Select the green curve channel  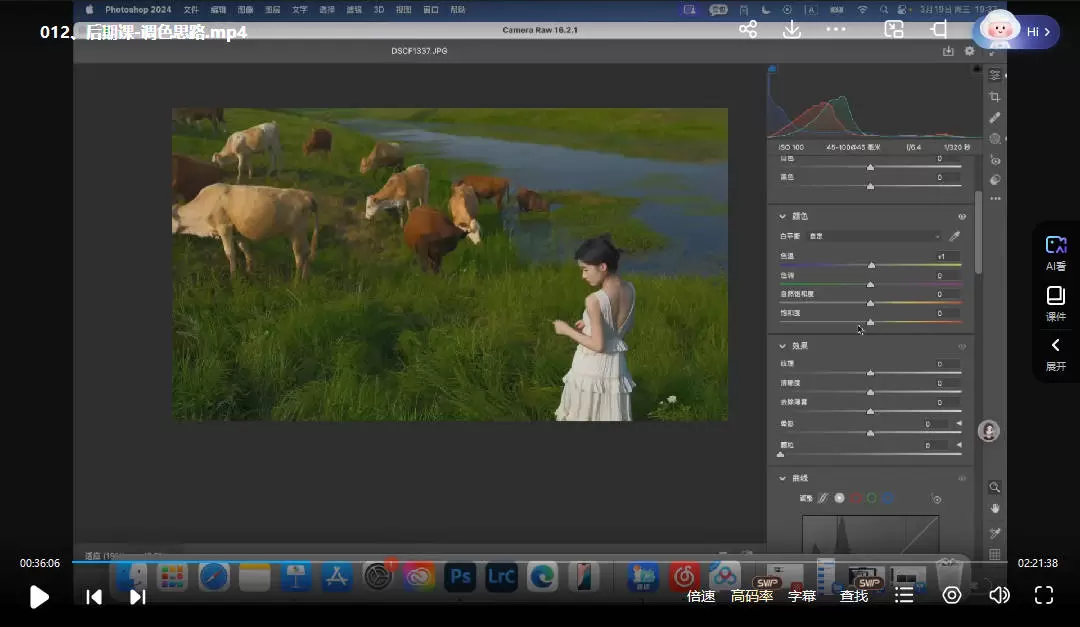tap(872, 498)
